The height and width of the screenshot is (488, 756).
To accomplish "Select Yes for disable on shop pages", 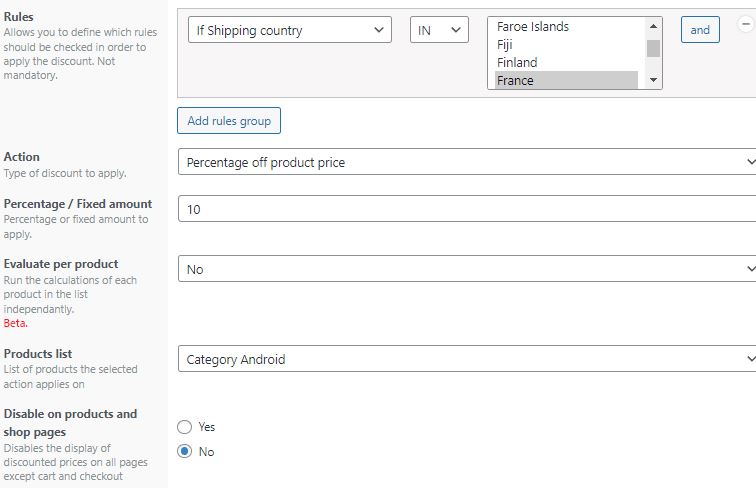I will (184, 427).
